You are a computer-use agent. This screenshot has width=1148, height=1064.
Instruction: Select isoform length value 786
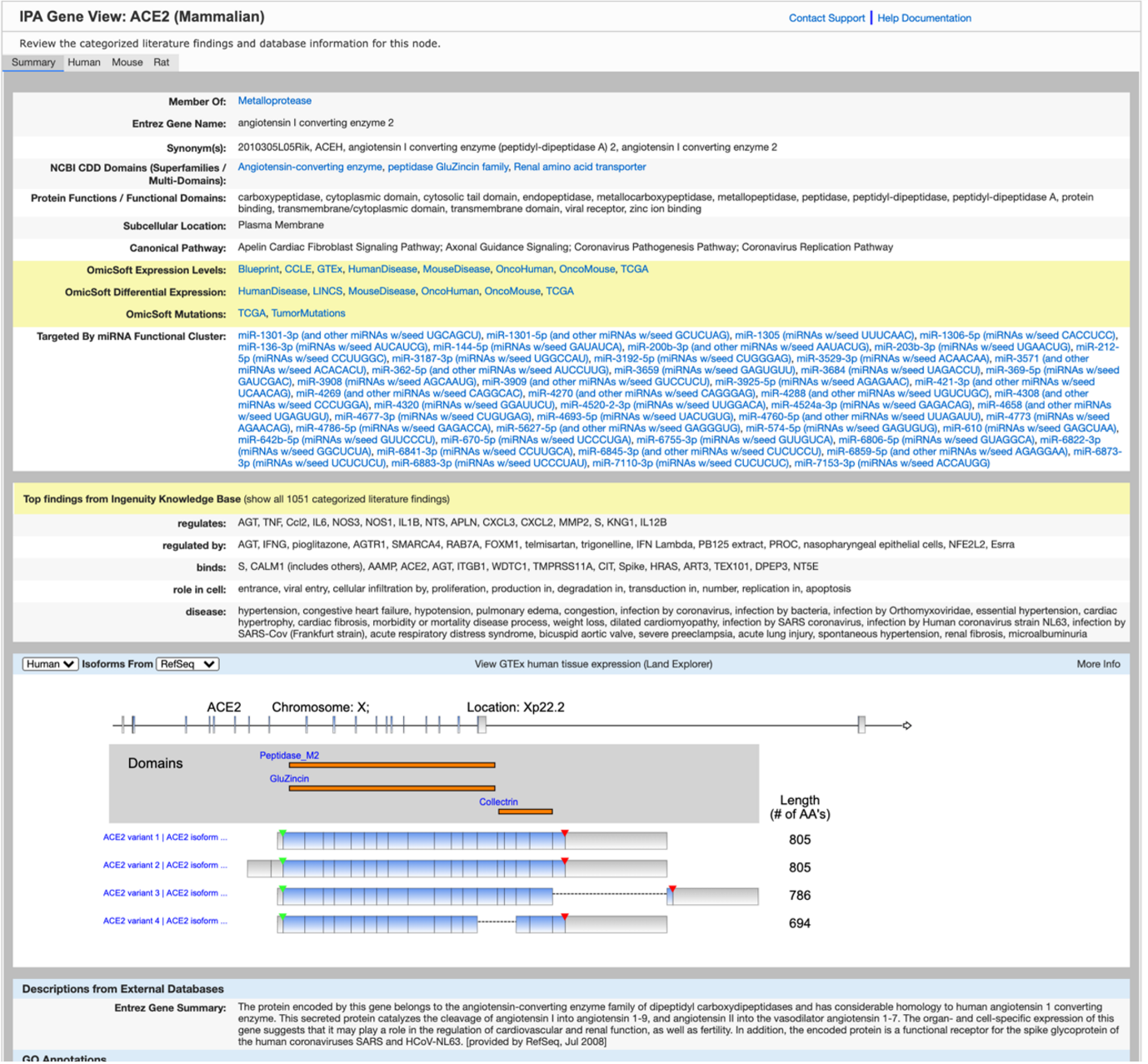point(800,896)
